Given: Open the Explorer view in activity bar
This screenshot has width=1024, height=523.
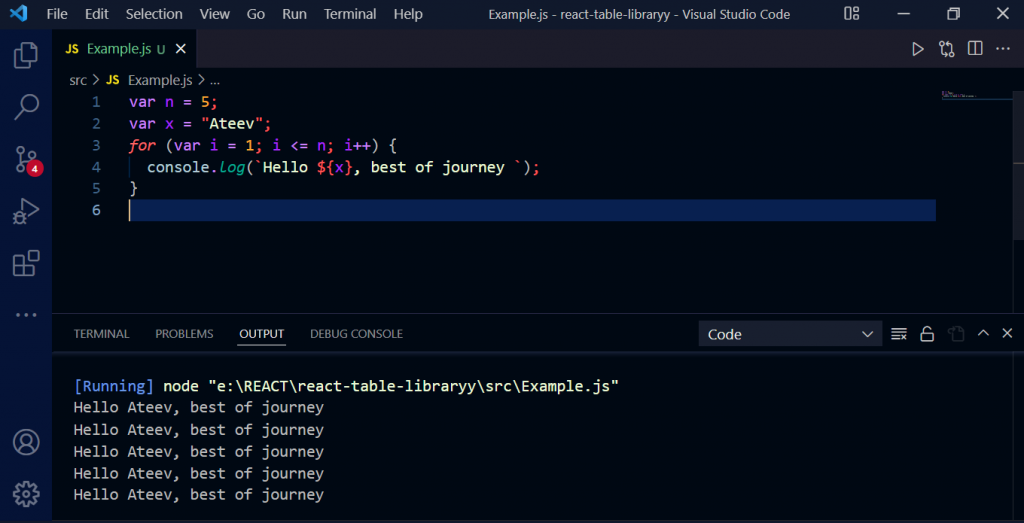Looking at the screenshot, I should (26, 56).
